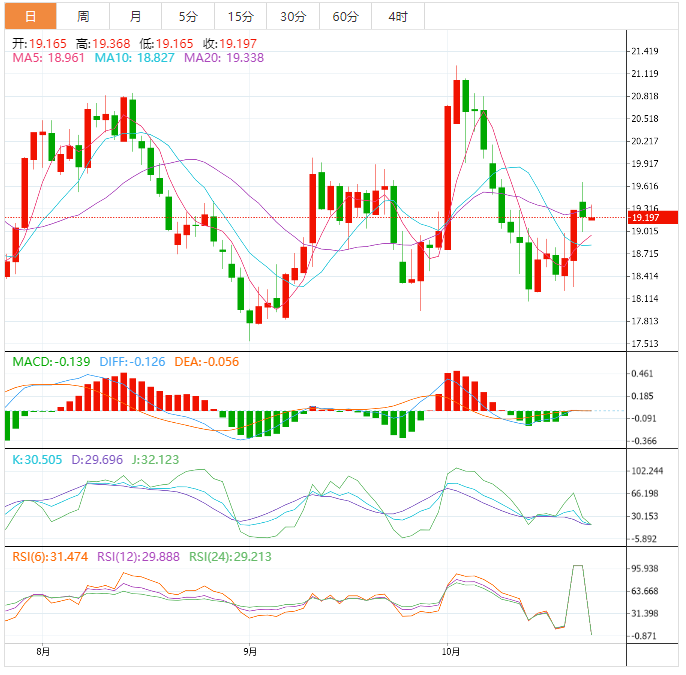Click the 95.938 RSI axis label

(x=645, y=569)
